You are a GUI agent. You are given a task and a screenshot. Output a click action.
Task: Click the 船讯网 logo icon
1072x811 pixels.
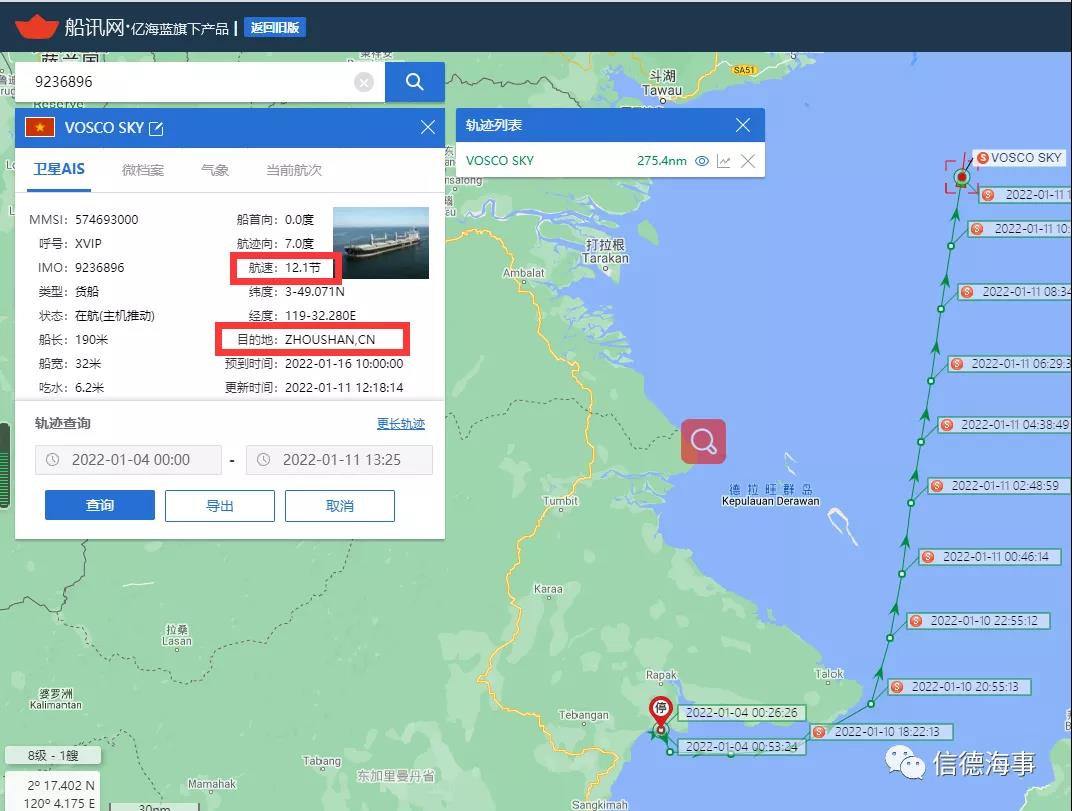(38, 27)
